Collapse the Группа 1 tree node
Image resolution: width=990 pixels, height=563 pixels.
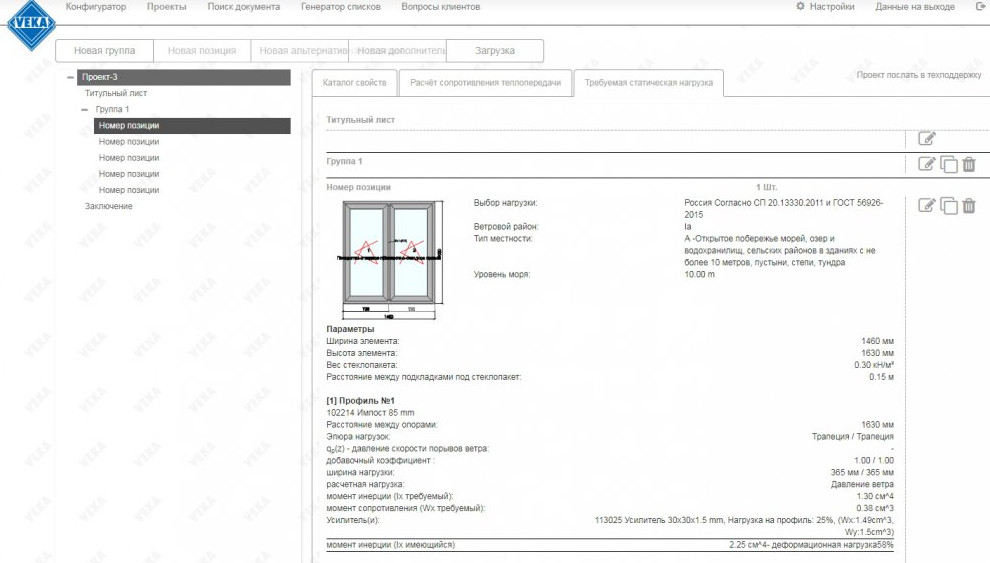point(85,110)
